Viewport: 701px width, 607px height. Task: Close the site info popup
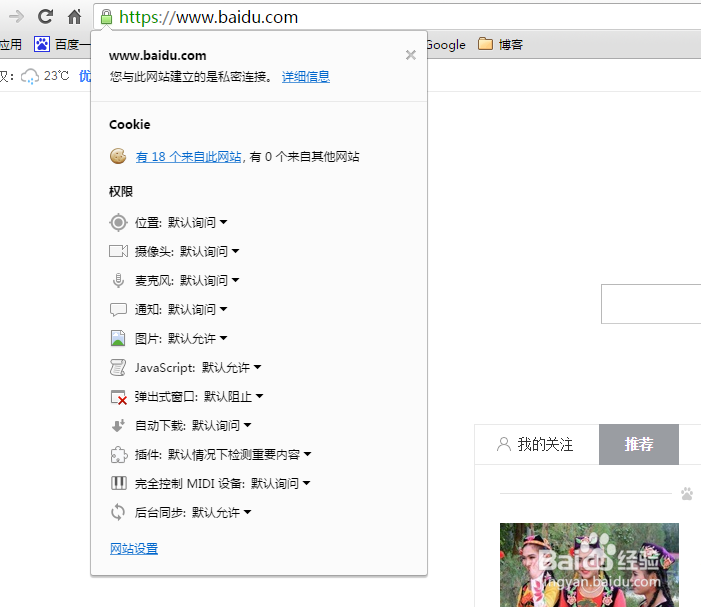click(x=410, y=55)
